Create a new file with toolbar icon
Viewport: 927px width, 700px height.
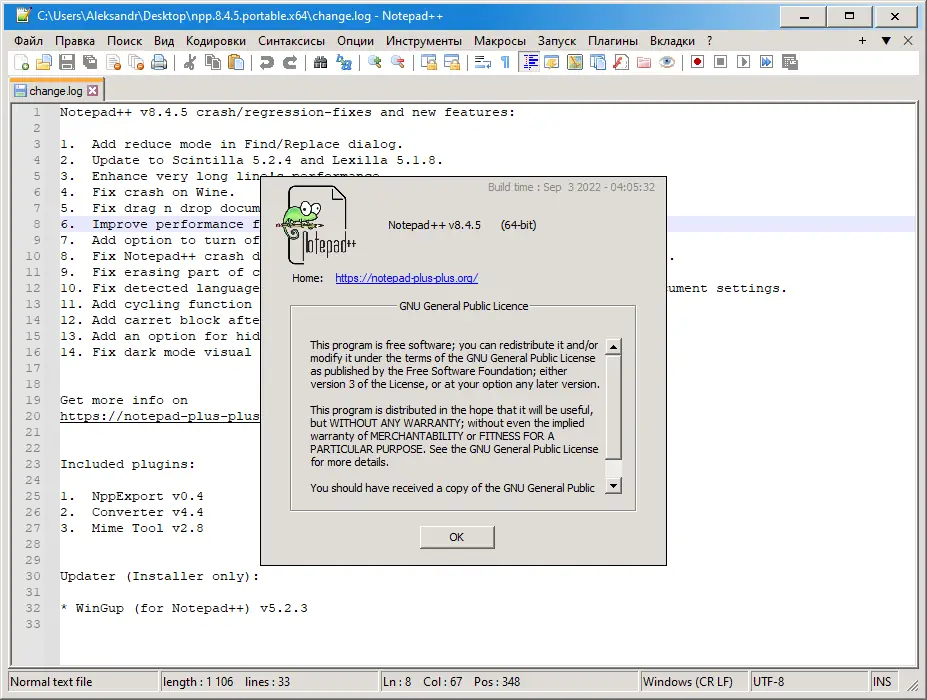click(x=21, y=62)
